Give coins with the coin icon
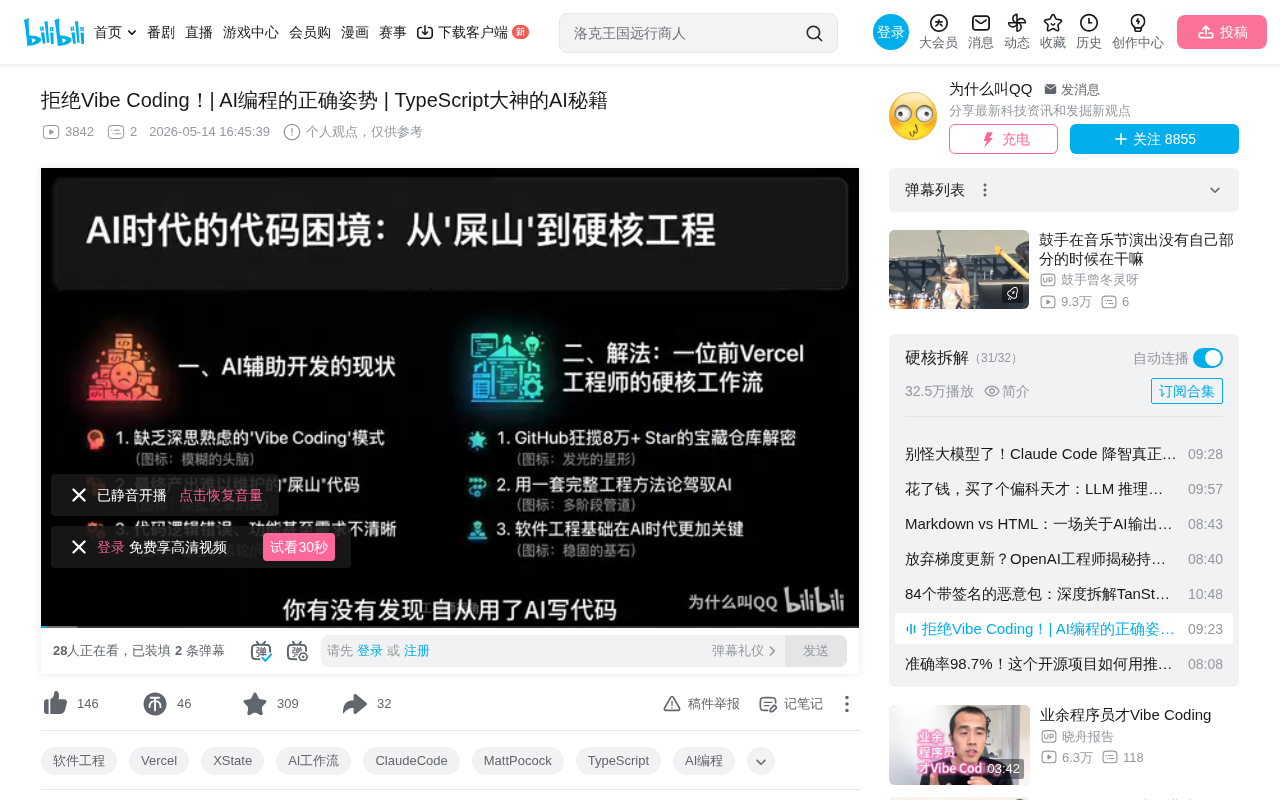This screenshot has height=800, width=1280. (x=155, y=704)
